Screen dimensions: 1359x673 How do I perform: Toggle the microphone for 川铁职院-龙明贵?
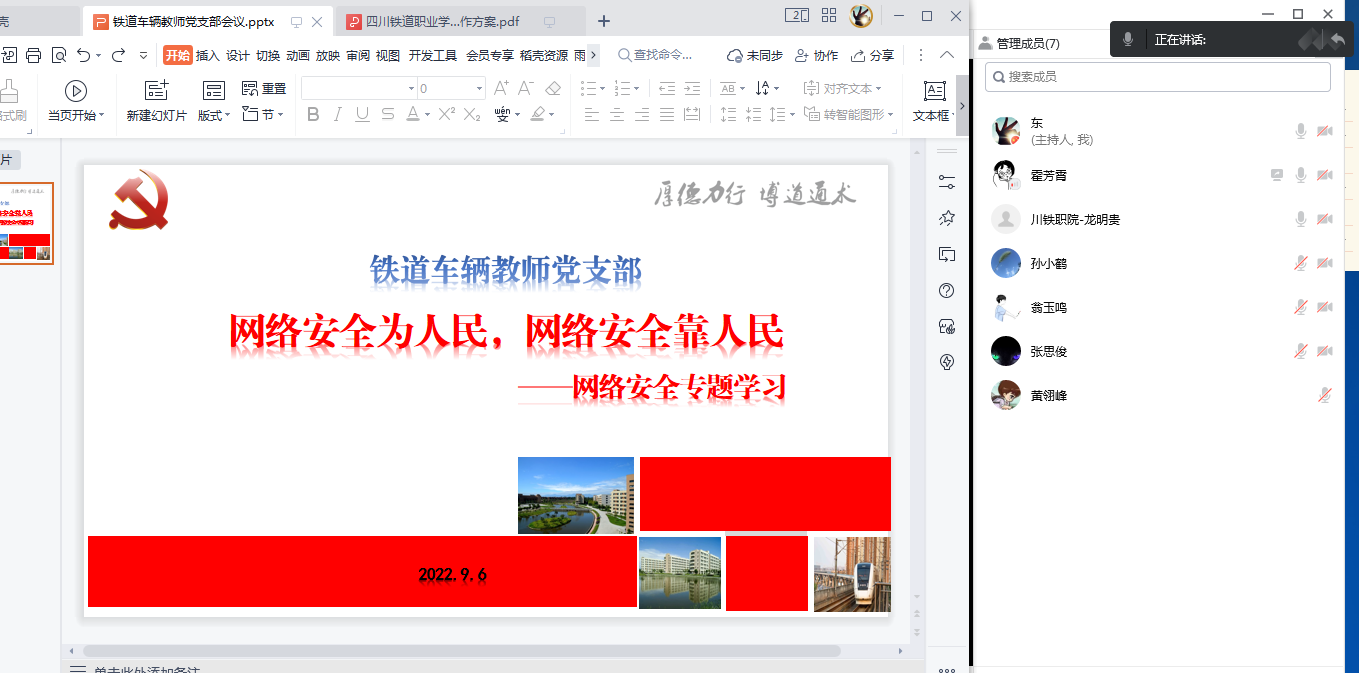point(1300,219)
